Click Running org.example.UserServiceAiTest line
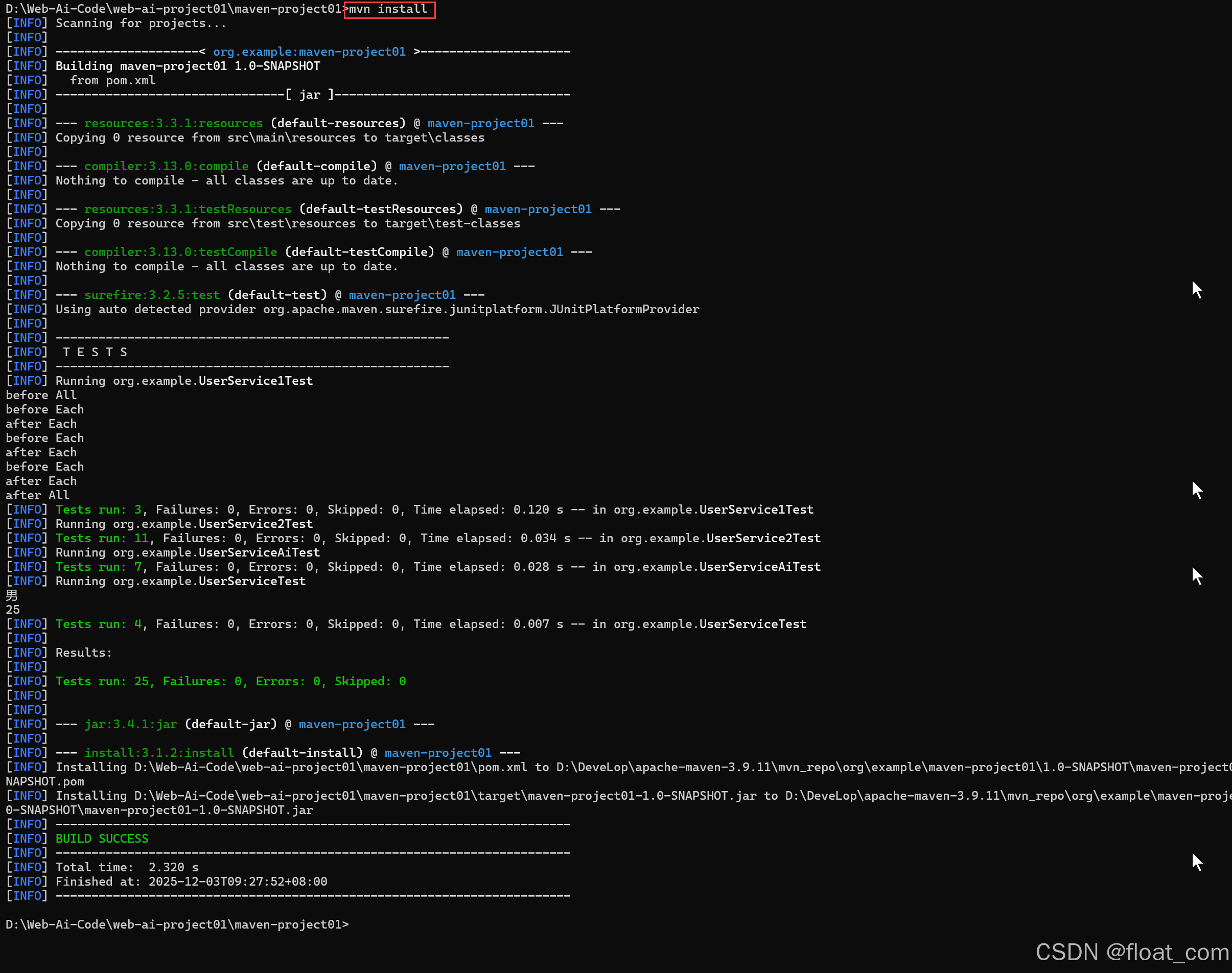Image resolution: width=1232 pixels, height=973 pixels. pyautogui.click(x=188, y=552)
